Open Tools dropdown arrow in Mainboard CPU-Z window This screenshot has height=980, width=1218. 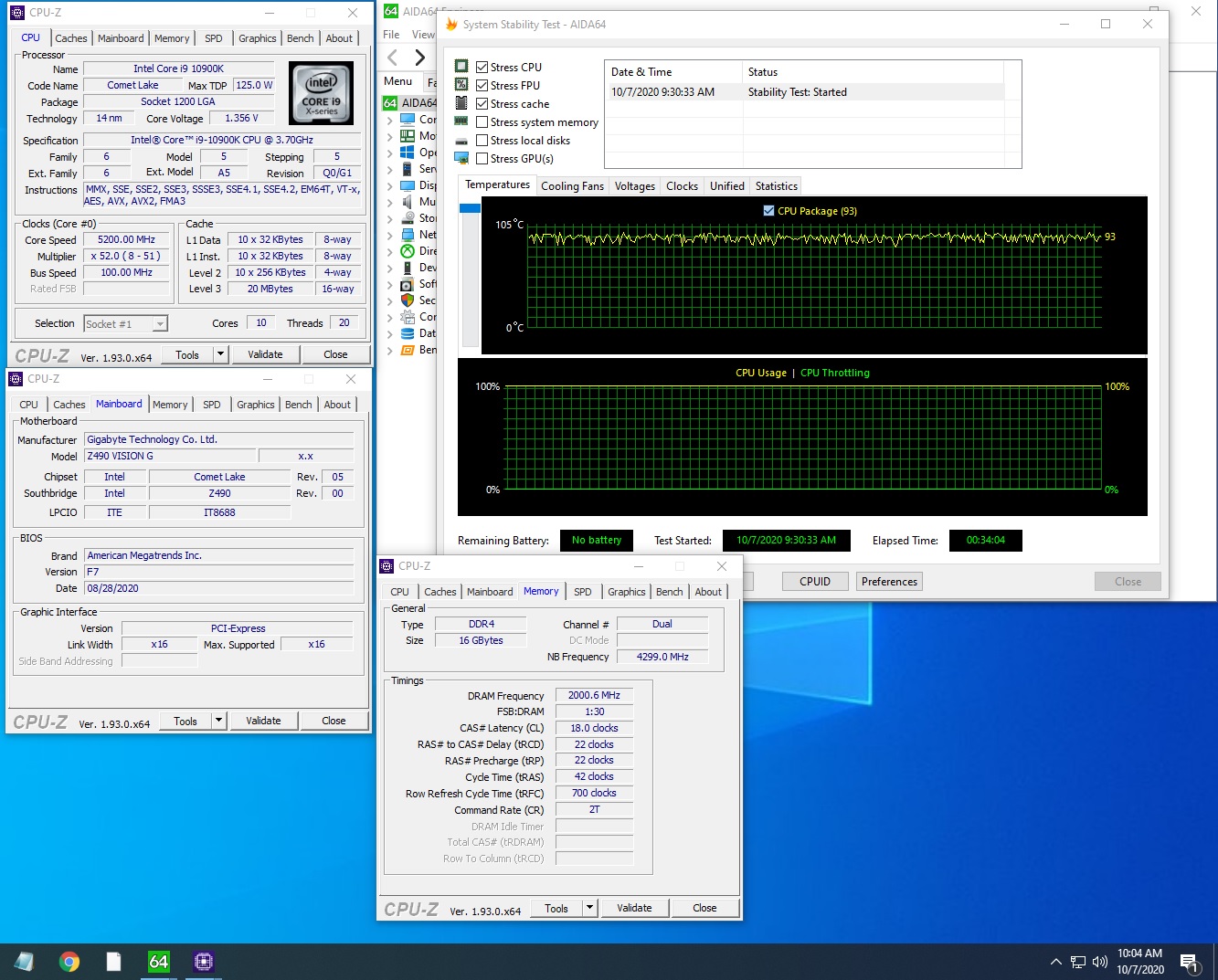point(218,721)
